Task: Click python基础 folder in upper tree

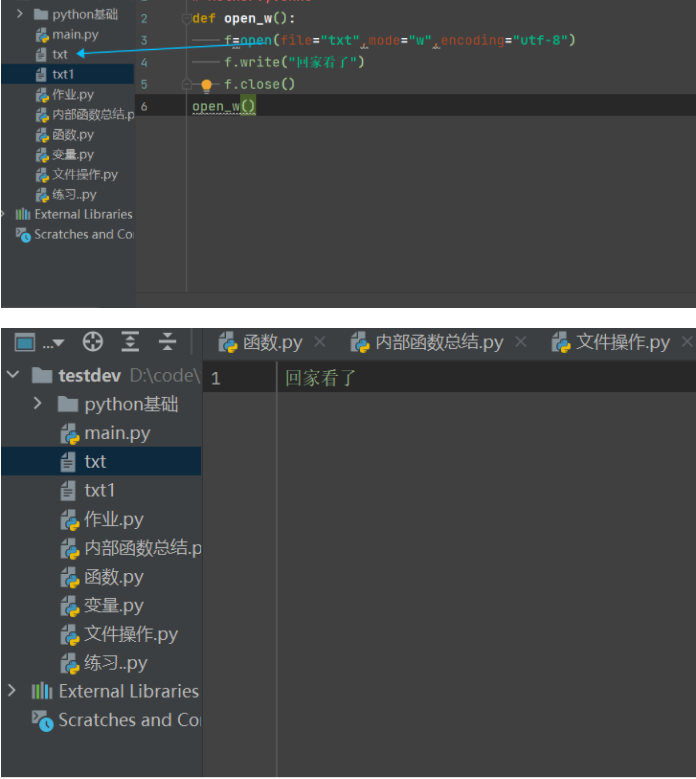Action: 76,14
